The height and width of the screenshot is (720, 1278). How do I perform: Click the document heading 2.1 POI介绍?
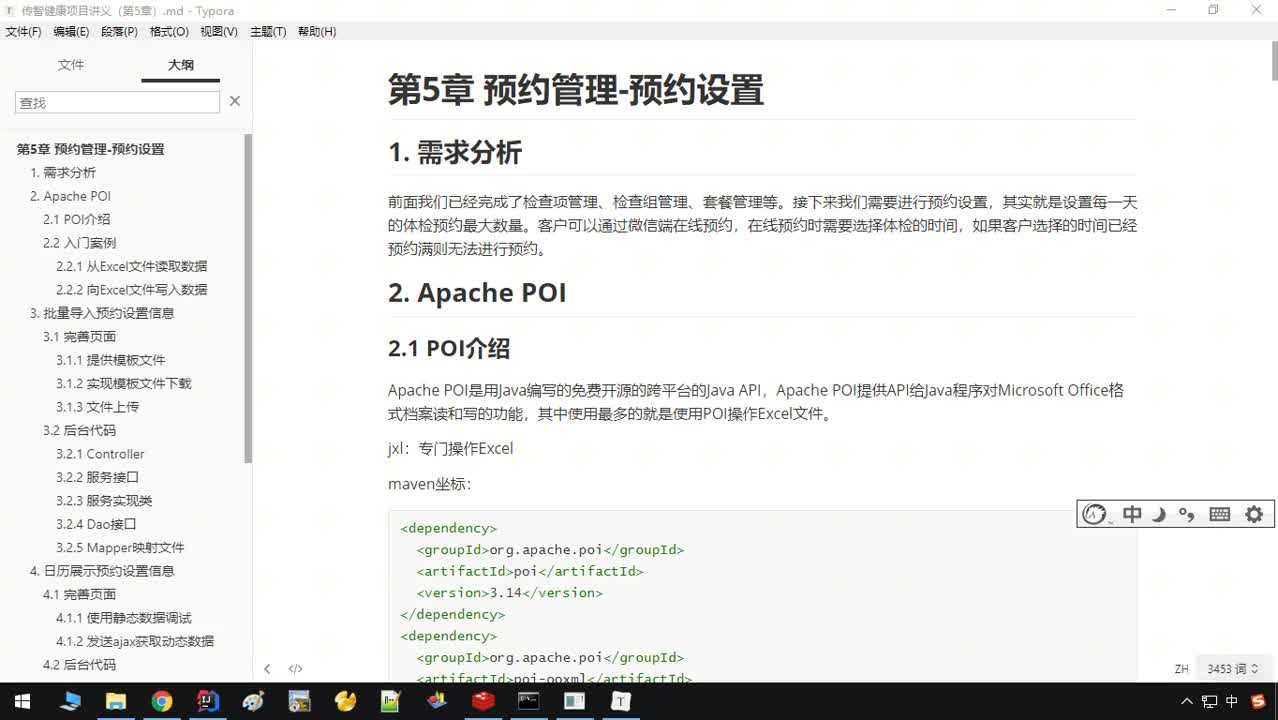tap(449, 349)
